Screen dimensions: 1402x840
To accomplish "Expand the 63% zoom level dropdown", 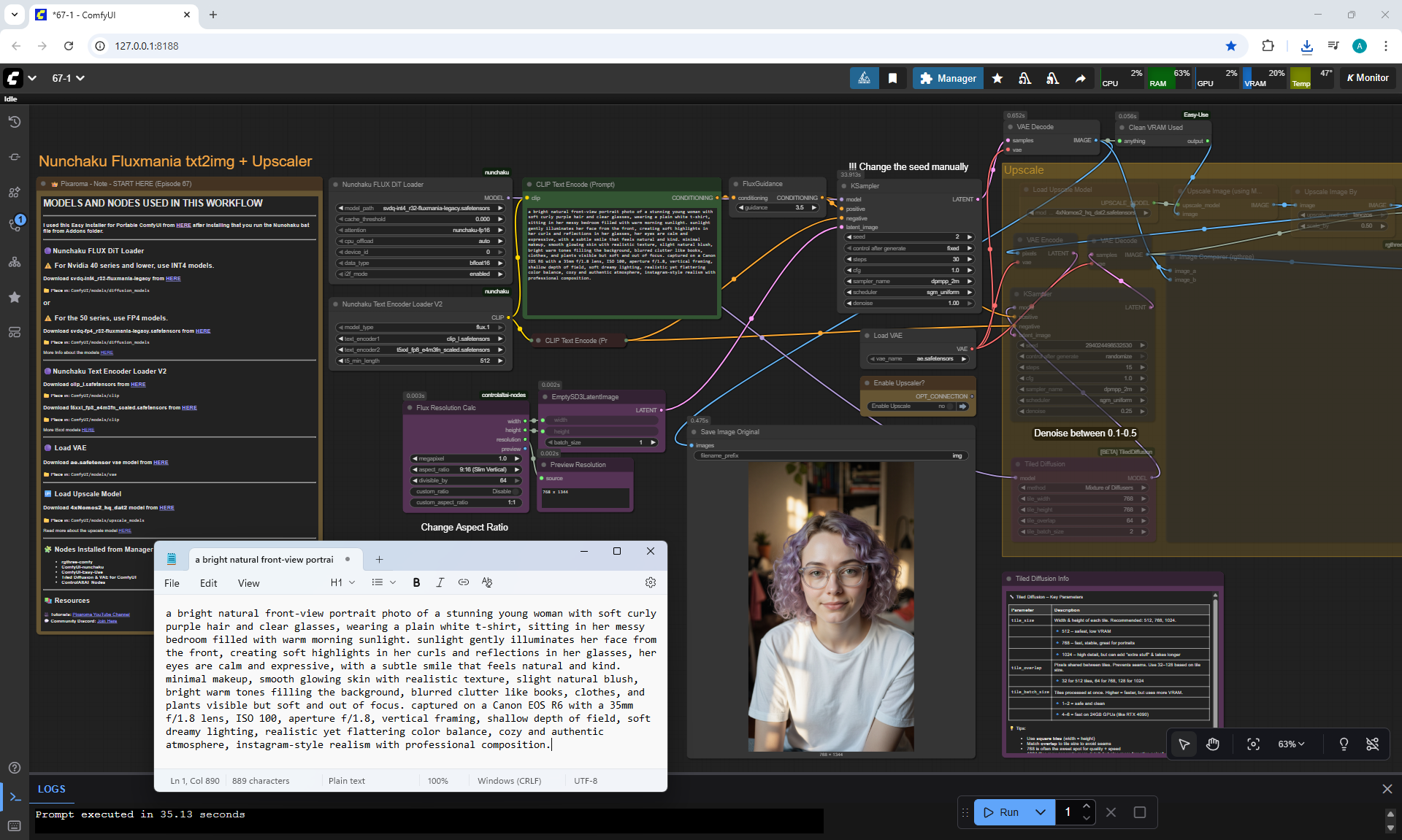I will (1290, 744).
